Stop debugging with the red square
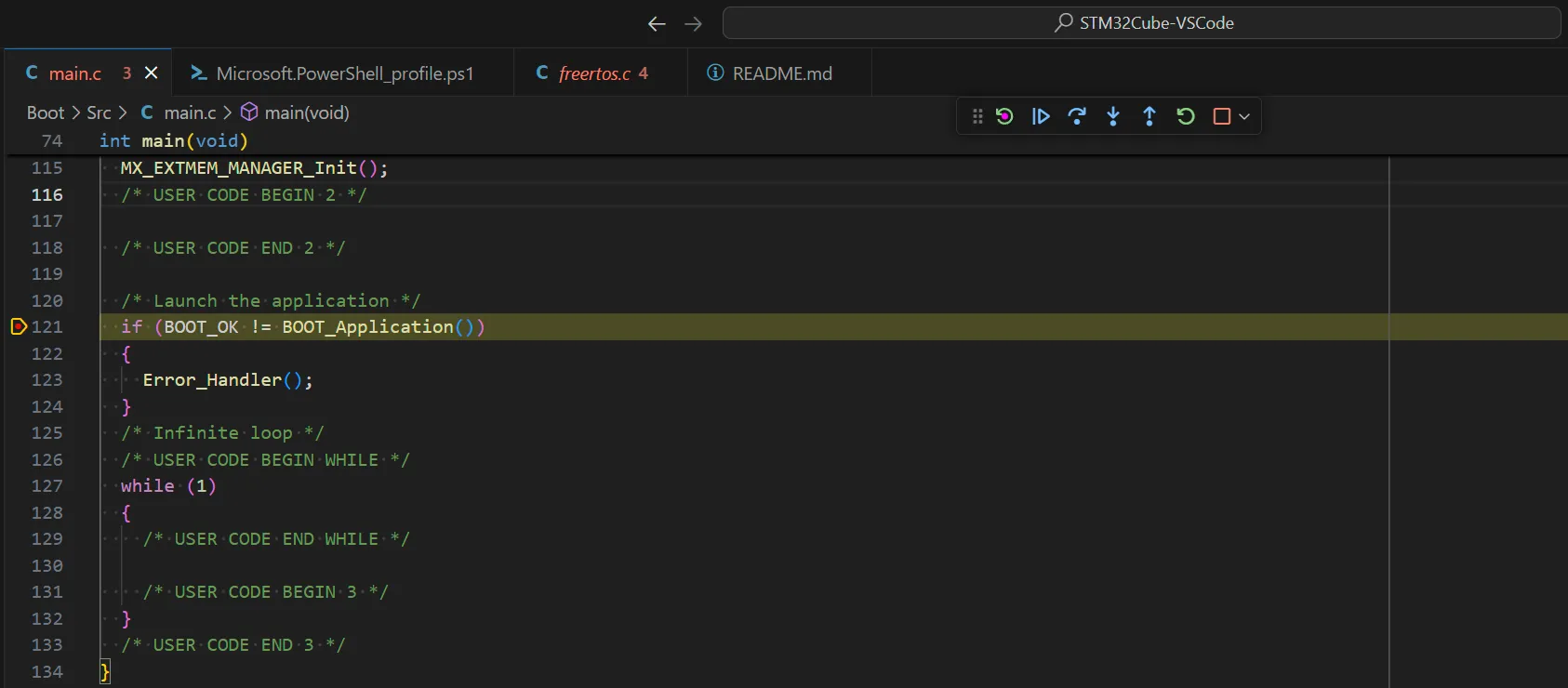Image resolution: width=1568 pixels, height=688 pixels. pos(1222,116)
